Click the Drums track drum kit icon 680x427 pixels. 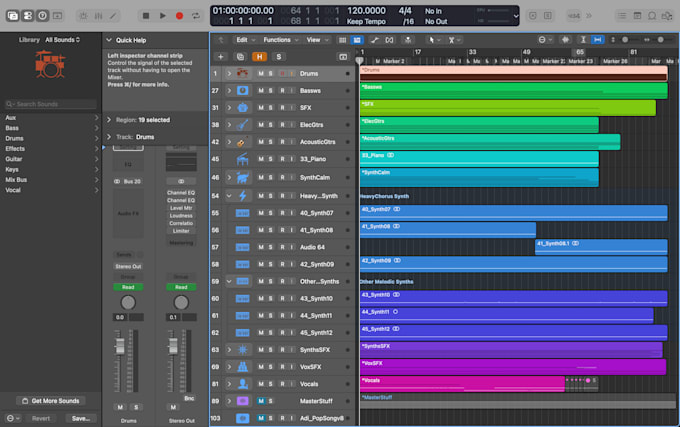coord(242,74)
